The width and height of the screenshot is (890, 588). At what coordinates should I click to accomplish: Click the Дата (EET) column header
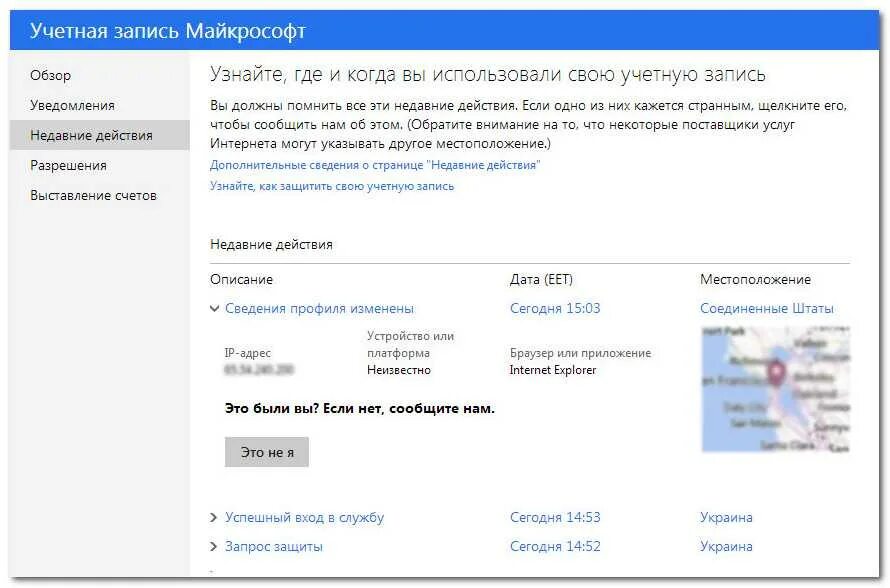tap(541, 279)
